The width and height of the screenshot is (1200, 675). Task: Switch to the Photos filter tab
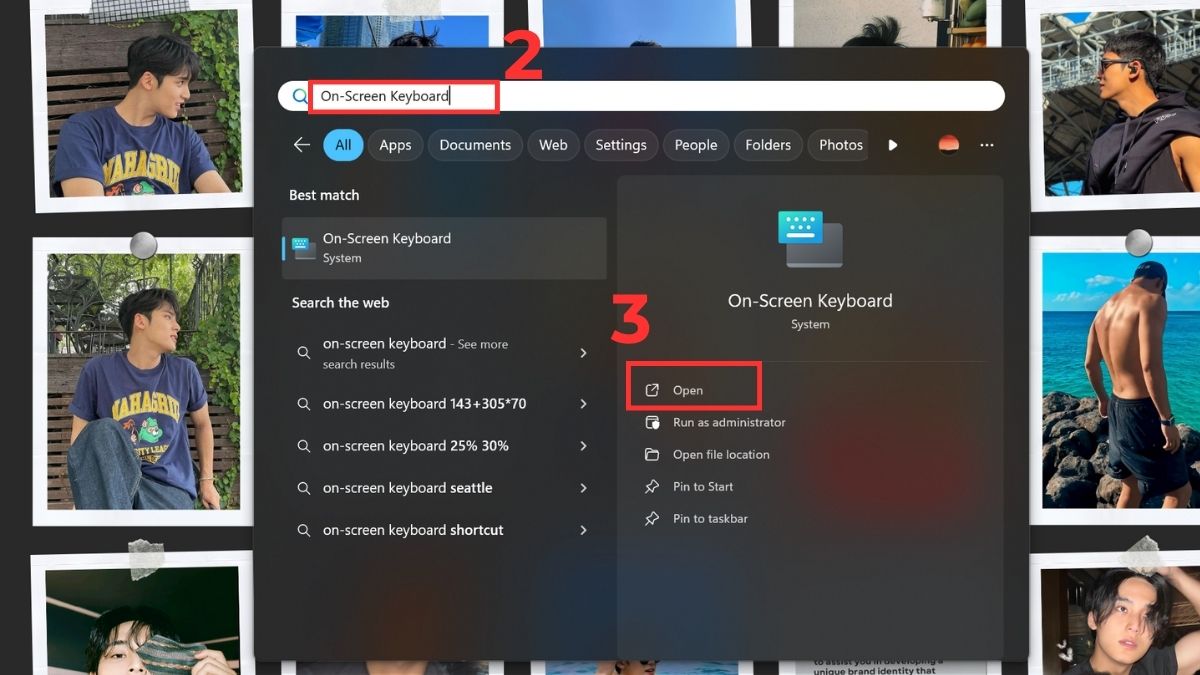tap(838, 145)
